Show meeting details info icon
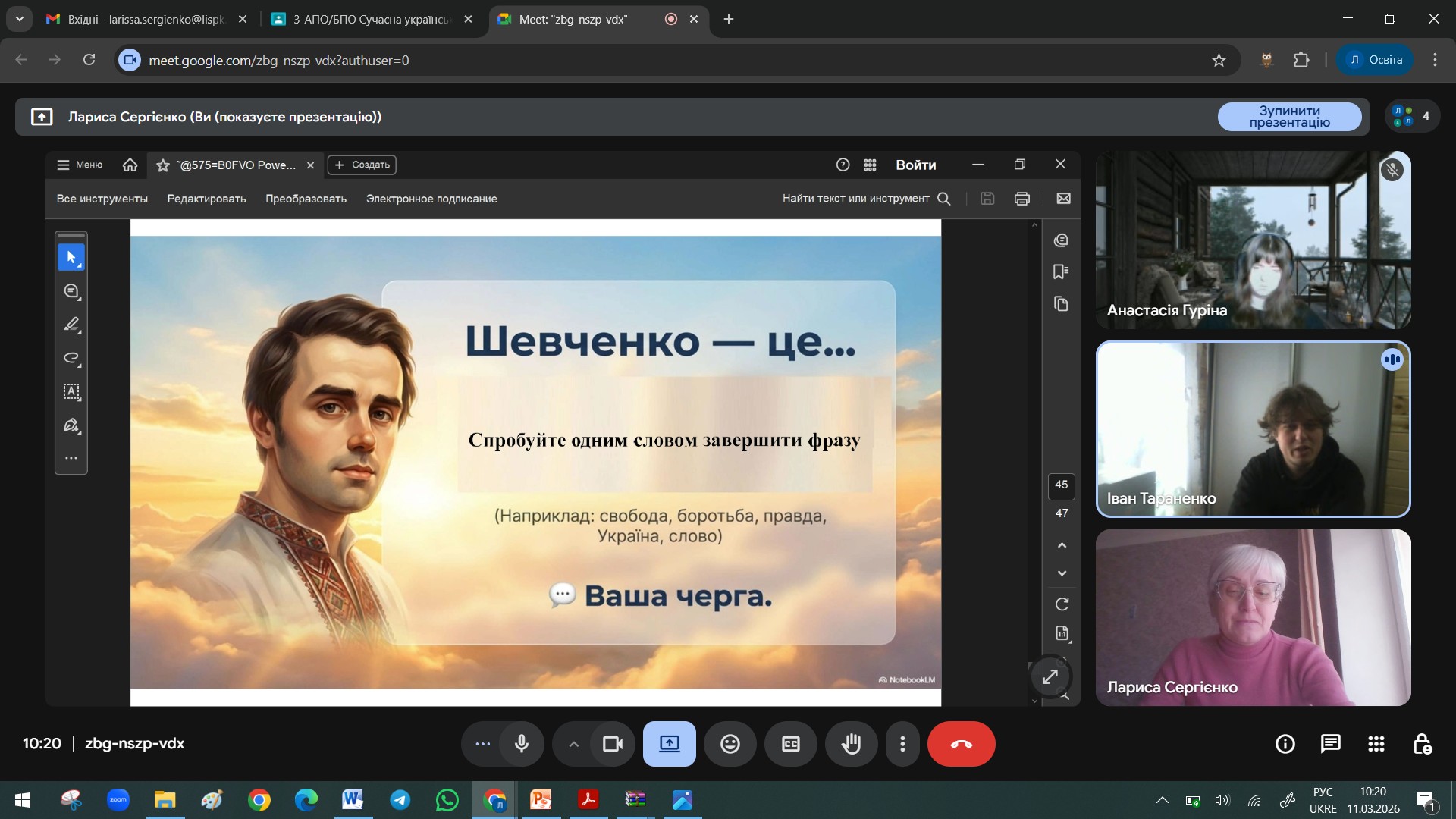This screenshot has height=819, width=1456. point(1285,744)
